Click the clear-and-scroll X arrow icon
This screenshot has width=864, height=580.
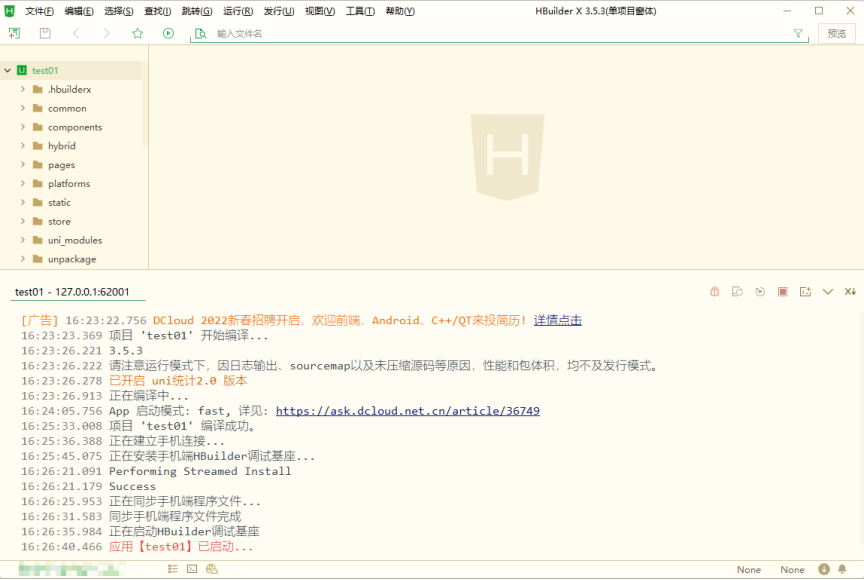coord(850,291)
